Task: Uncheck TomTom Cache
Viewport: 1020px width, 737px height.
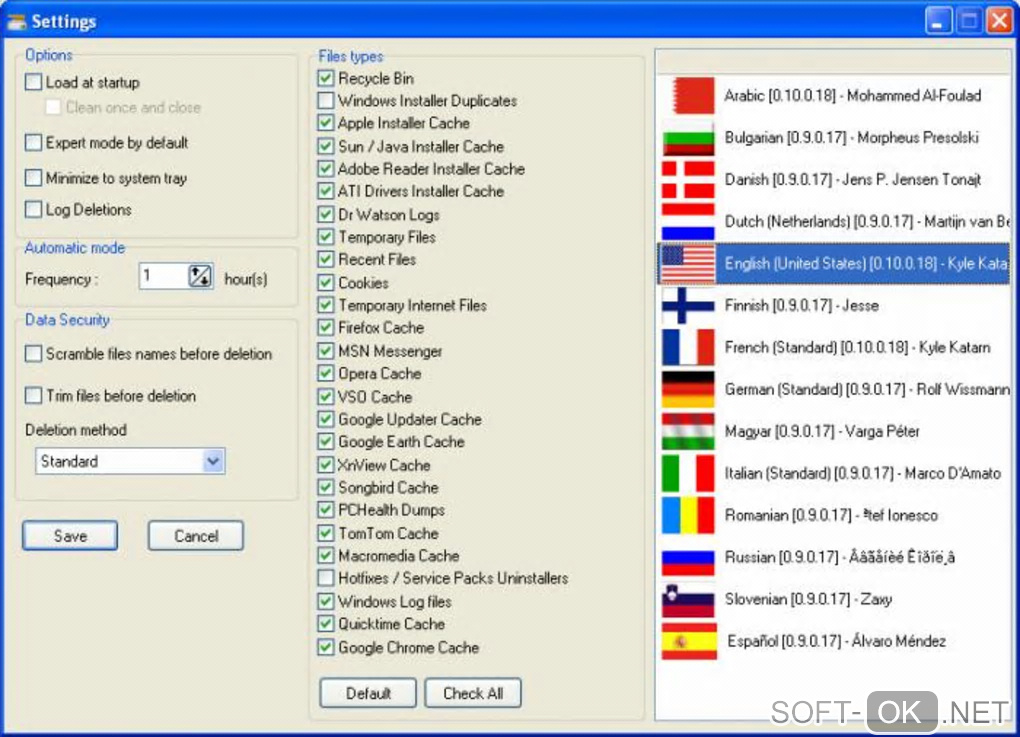Action: (x=326, y=533)
